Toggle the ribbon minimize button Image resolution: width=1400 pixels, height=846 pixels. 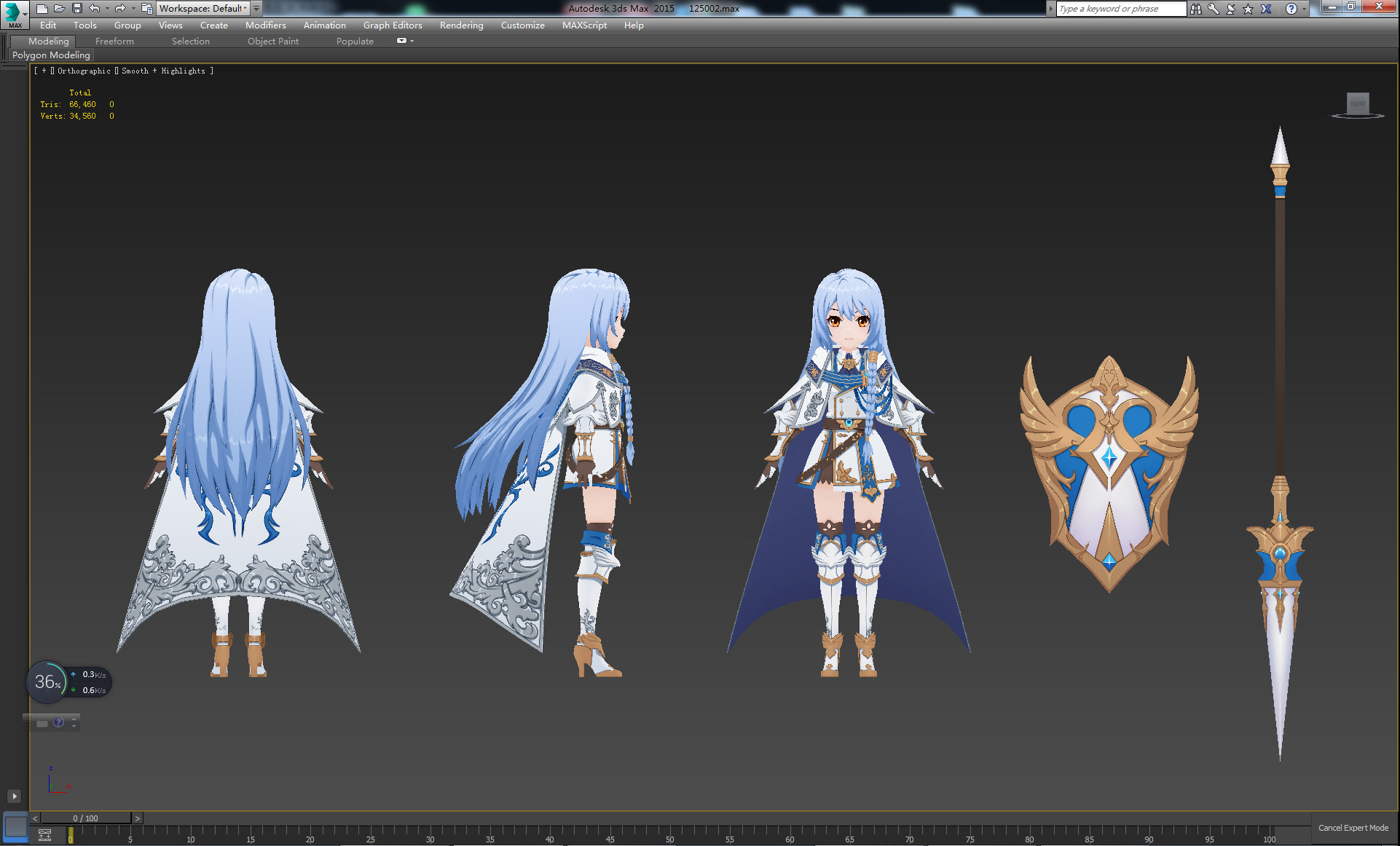pyautogui.click(x=401, y=41)
